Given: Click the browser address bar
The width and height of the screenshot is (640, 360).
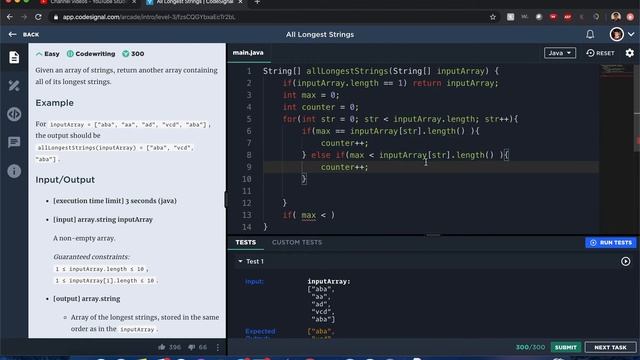Looking at the screenshot, I should click(269, 17).
